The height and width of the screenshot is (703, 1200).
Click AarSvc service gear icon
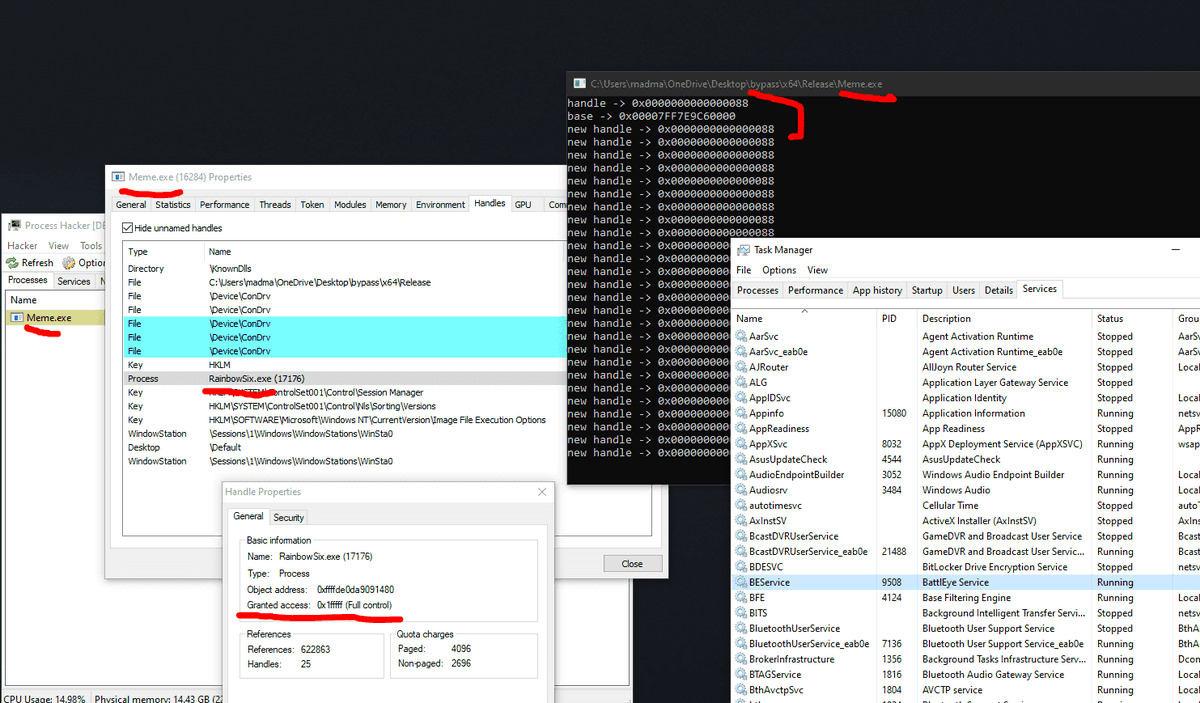pyautogui.click(x=741, y=337)
